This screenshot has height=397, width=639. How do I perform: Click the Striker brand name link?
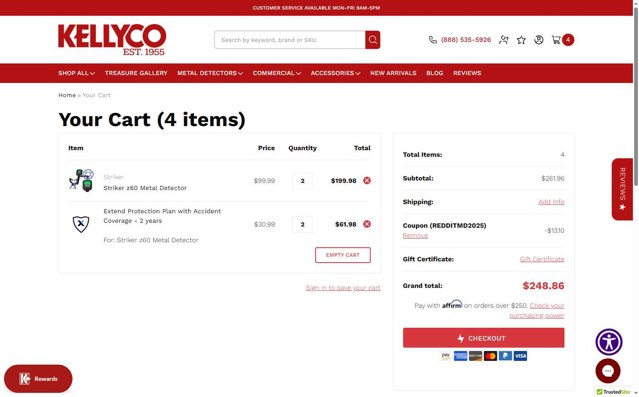click(x=113, y=177)
